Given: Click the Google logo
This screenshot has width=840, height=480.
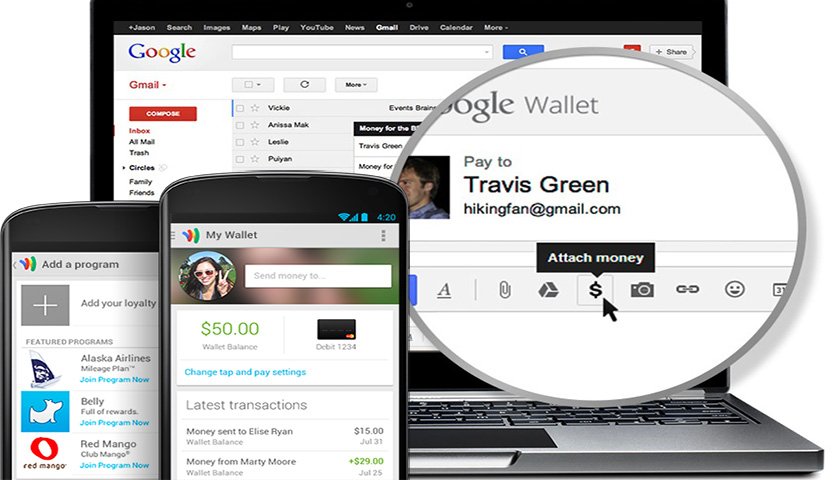Looking at the screenshot, I should point(162,52).
